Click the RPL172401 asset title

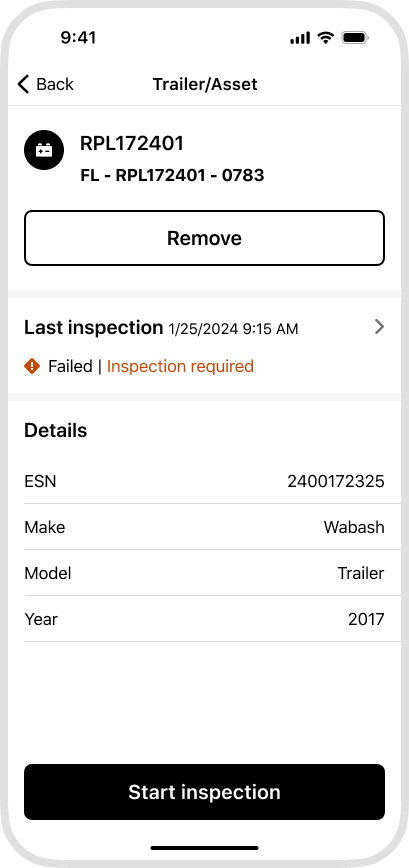click(x=132, y=143)
